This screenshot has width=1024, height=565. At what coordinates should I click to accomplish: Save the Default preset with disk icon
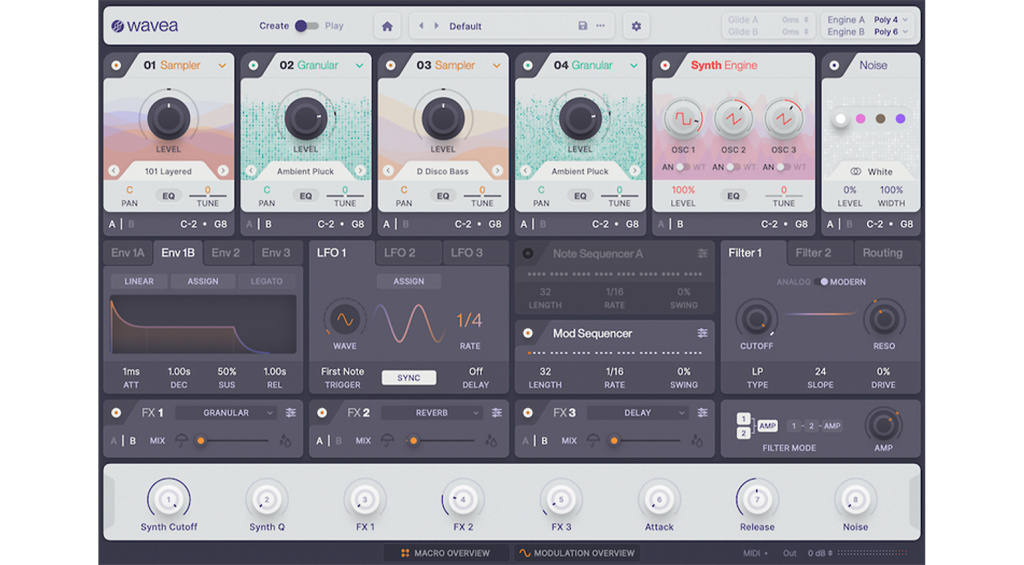[x=583, y=26]
